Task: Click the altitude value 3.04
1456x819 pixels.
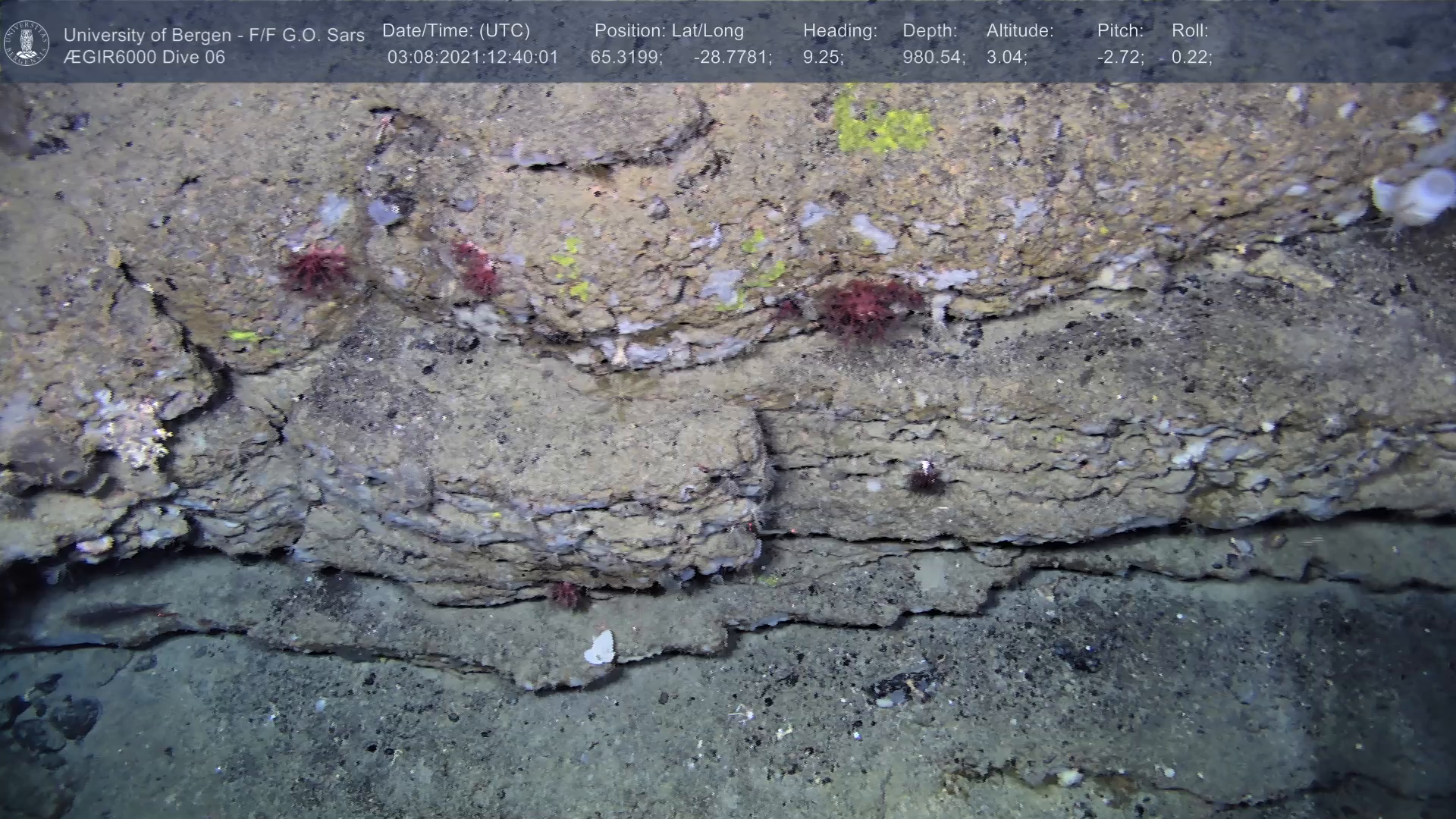Action: click(1006, 58)
